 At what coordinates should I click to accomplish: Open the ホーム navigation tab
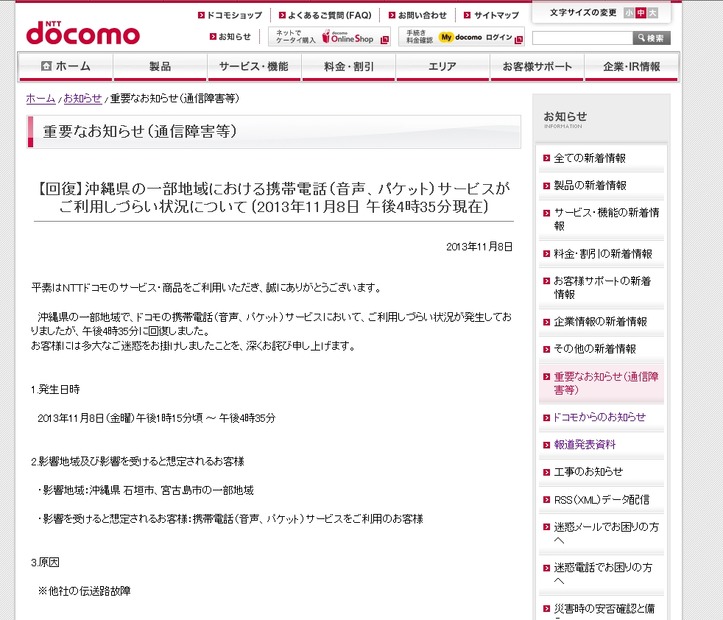(65, 66)
